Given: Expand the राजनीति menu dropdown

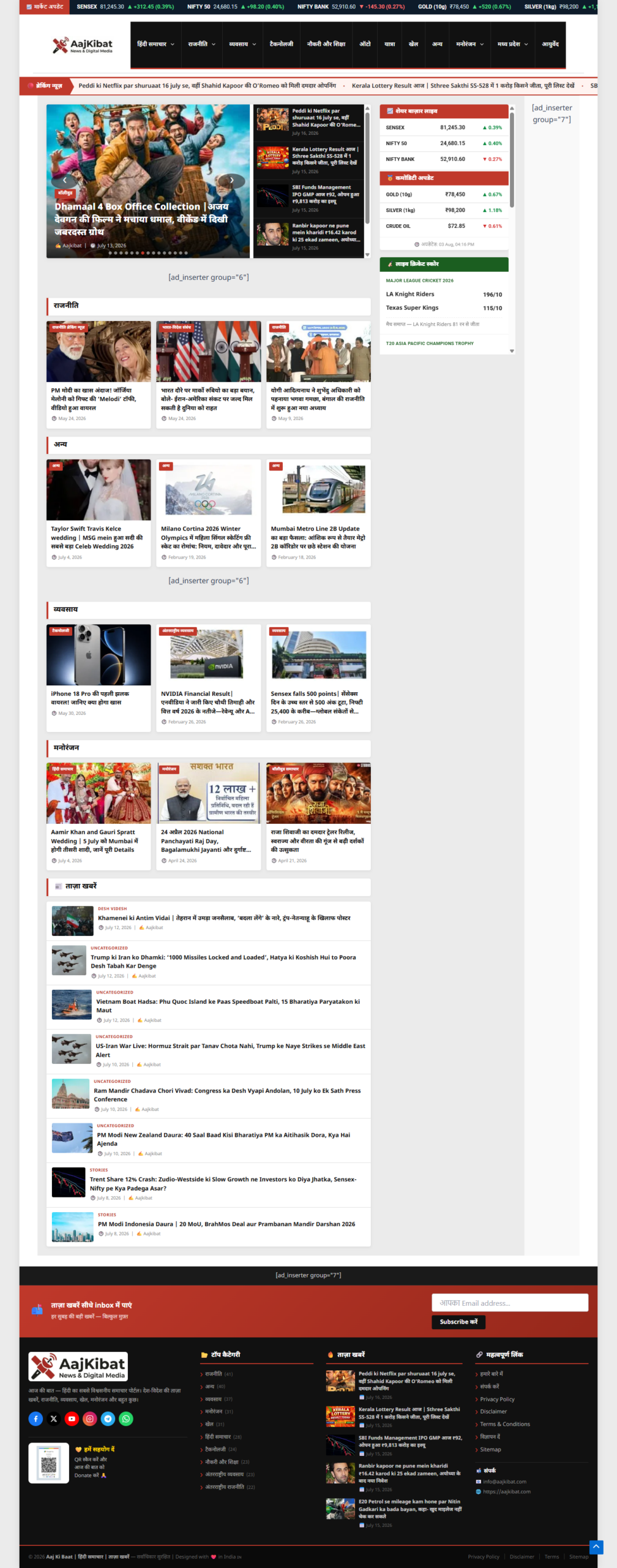Looking at the screenshot, I should pyautogui.click(x=201, y=44).
